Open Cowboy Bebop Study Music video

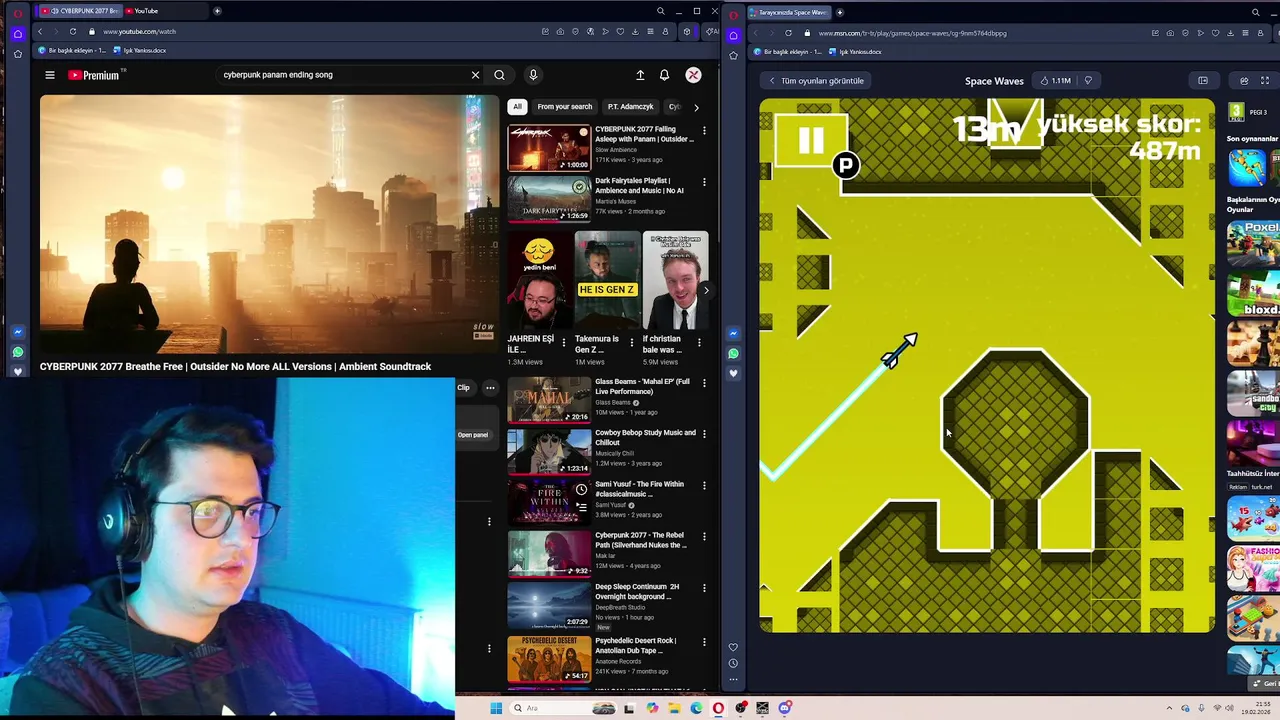(549, 451)
